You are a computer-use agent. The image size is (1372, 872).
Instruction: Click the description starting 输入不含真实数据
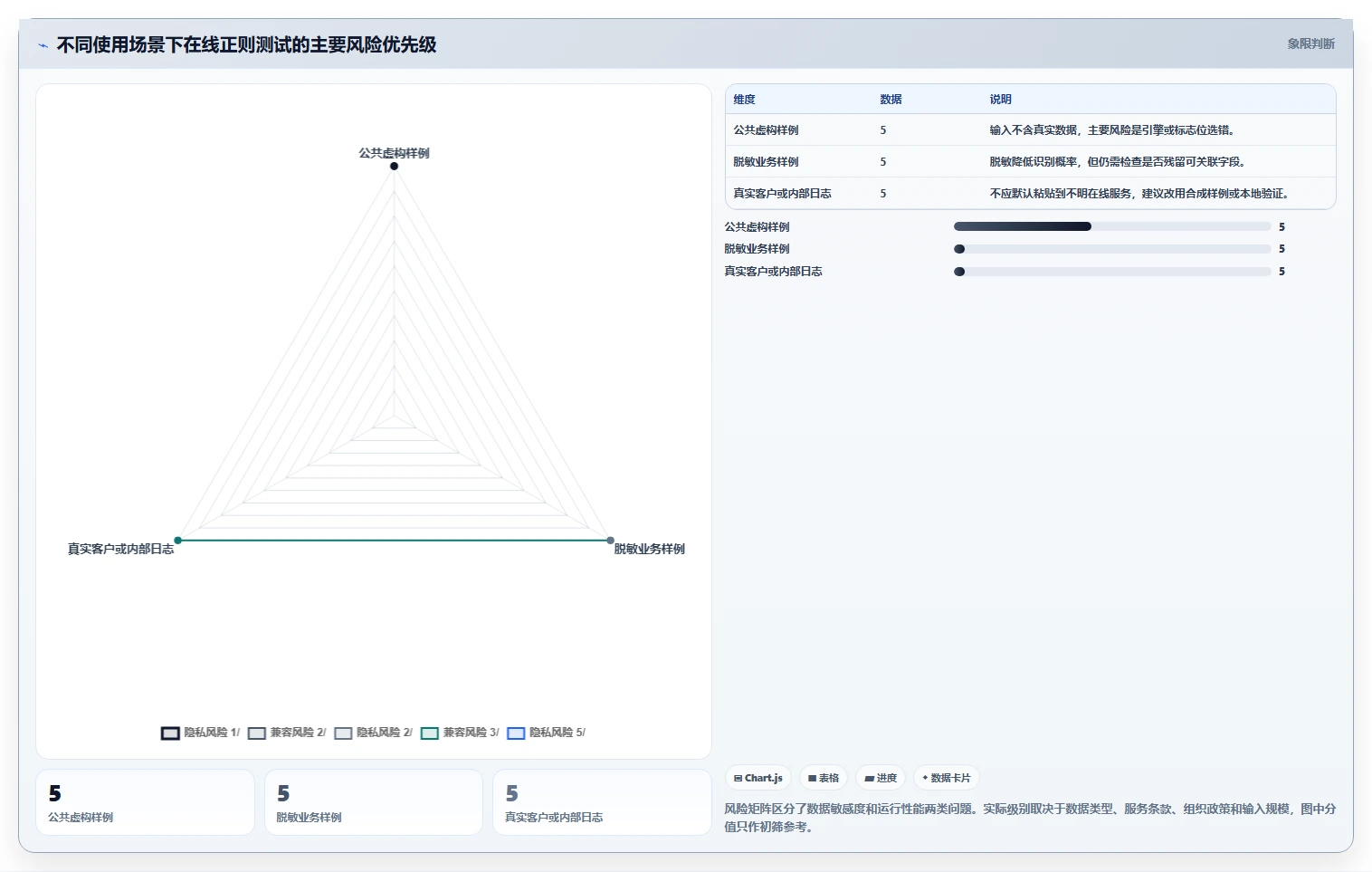pyautogui.click(x=1112, y=130)
